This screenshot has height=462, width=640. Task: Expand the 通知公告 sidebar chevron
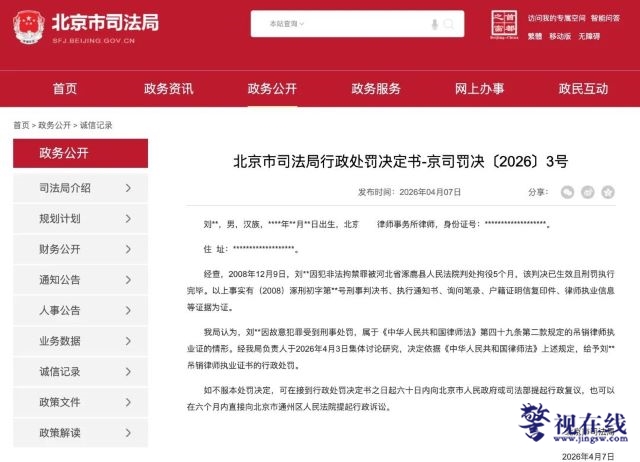[128, 280]
